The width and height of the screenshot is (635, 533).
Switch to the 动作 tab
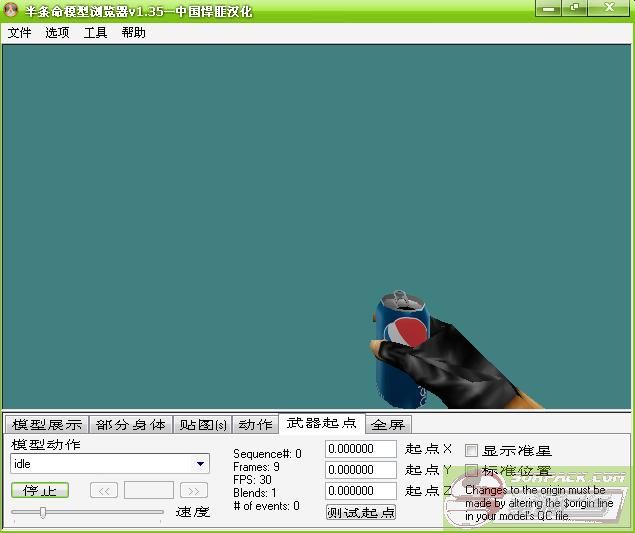tap(255, 425)
